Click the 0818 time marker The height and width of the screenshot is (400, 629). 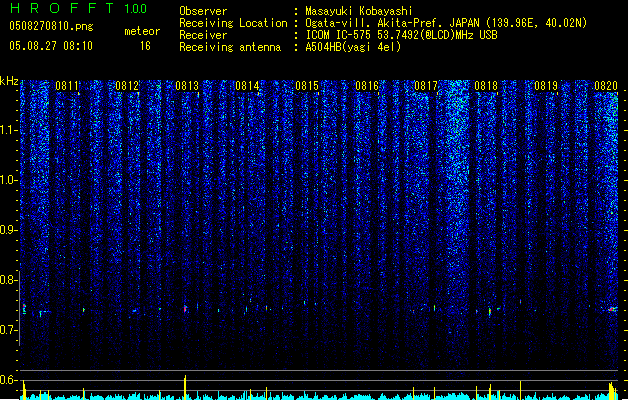(x=486, y=86)
